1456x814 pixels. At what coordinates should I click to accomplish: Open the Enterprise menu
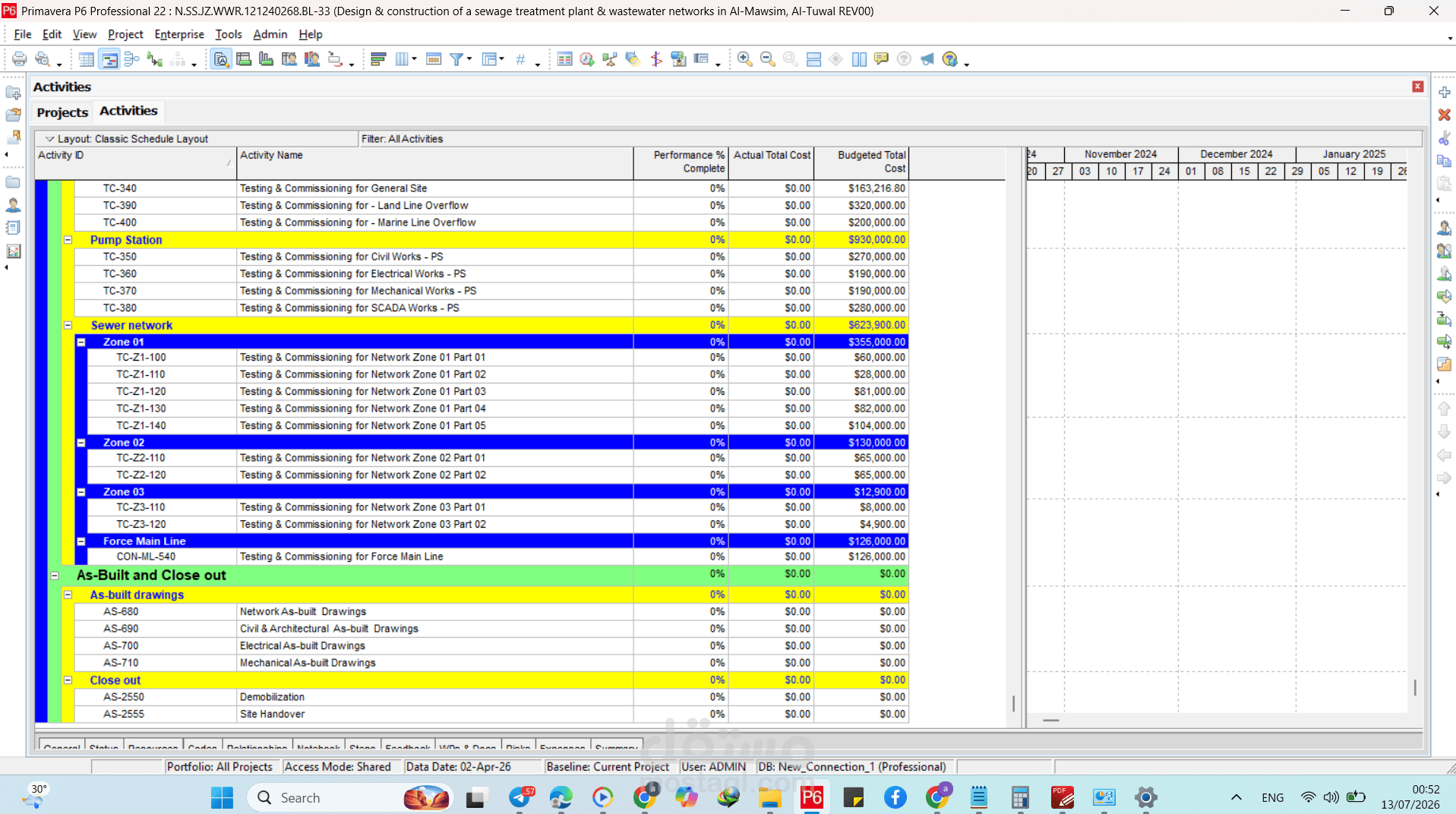point(179,34)
